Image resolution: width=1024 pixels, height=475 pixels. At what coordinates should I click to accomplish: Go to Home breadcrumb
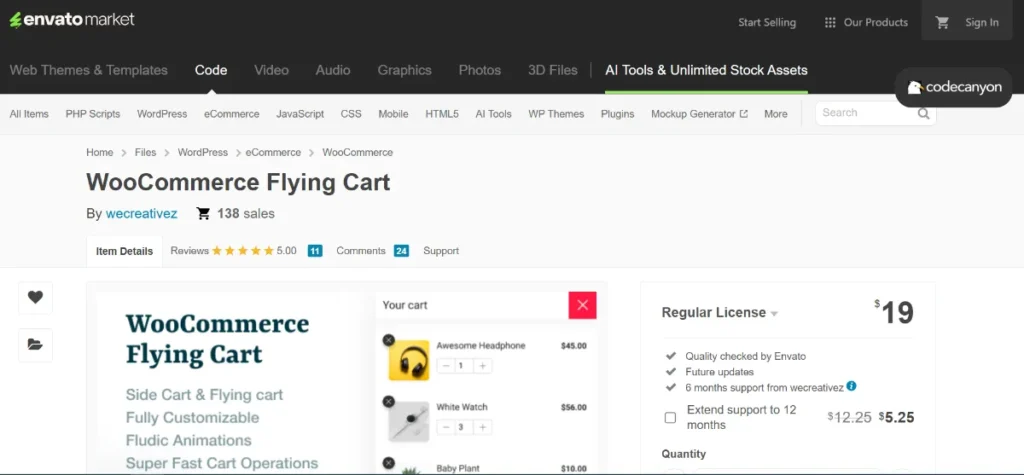point(99,152)
